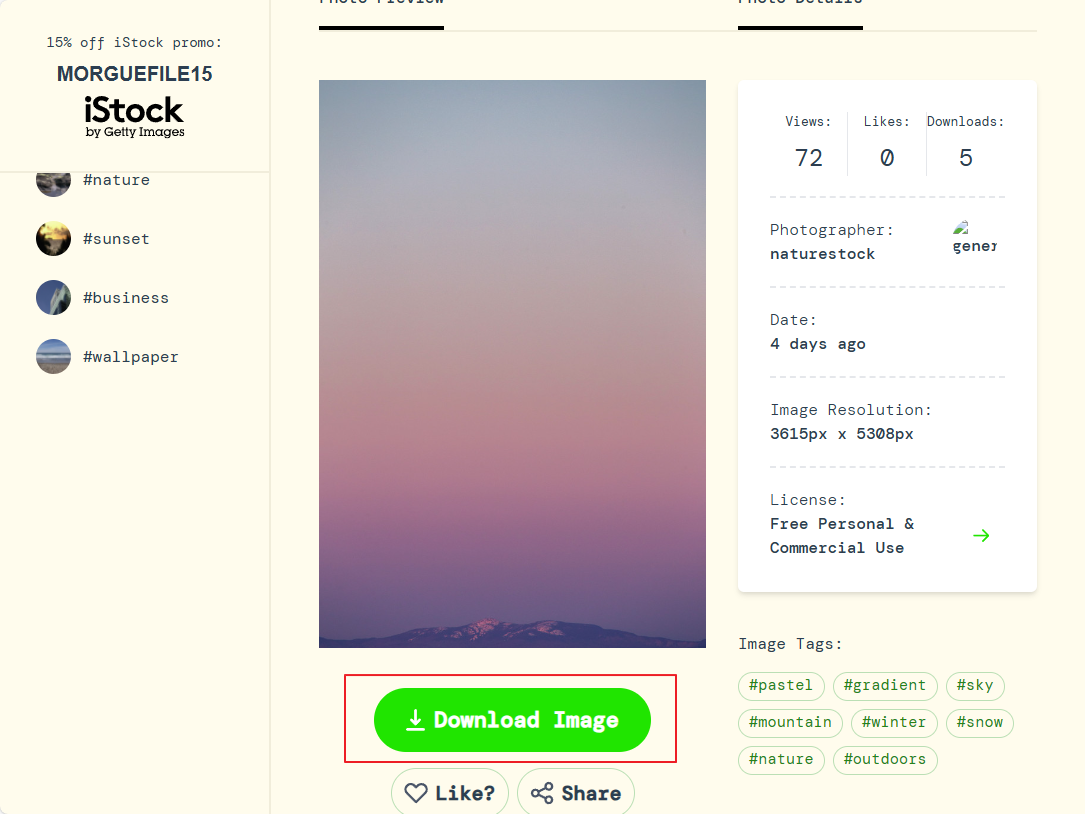The width and height of the screenshot is (1085, 814).
Task: Open the nature tag circular thumbnail
Action: 53,183
